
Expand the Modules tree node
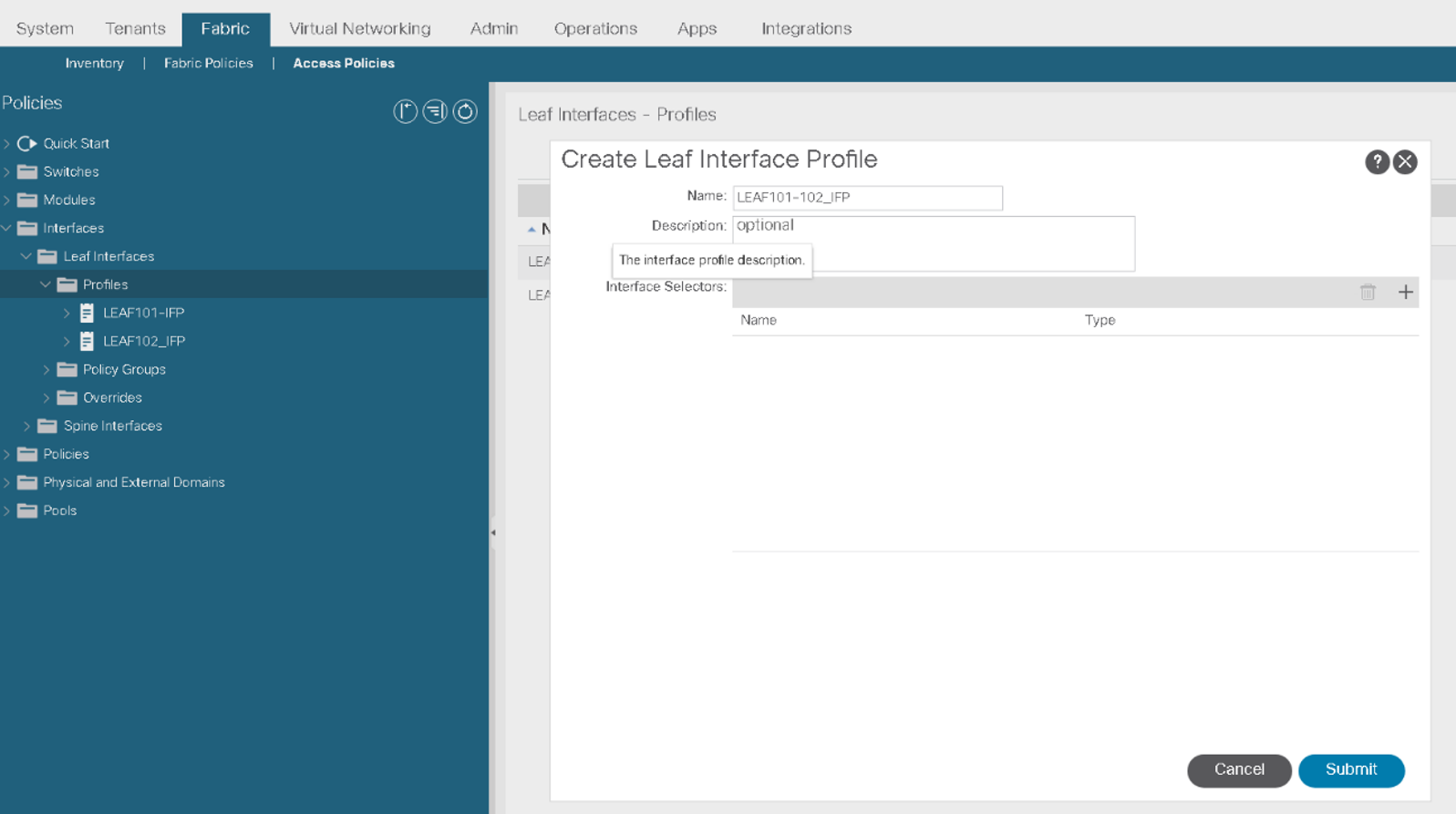coord(7,200)
